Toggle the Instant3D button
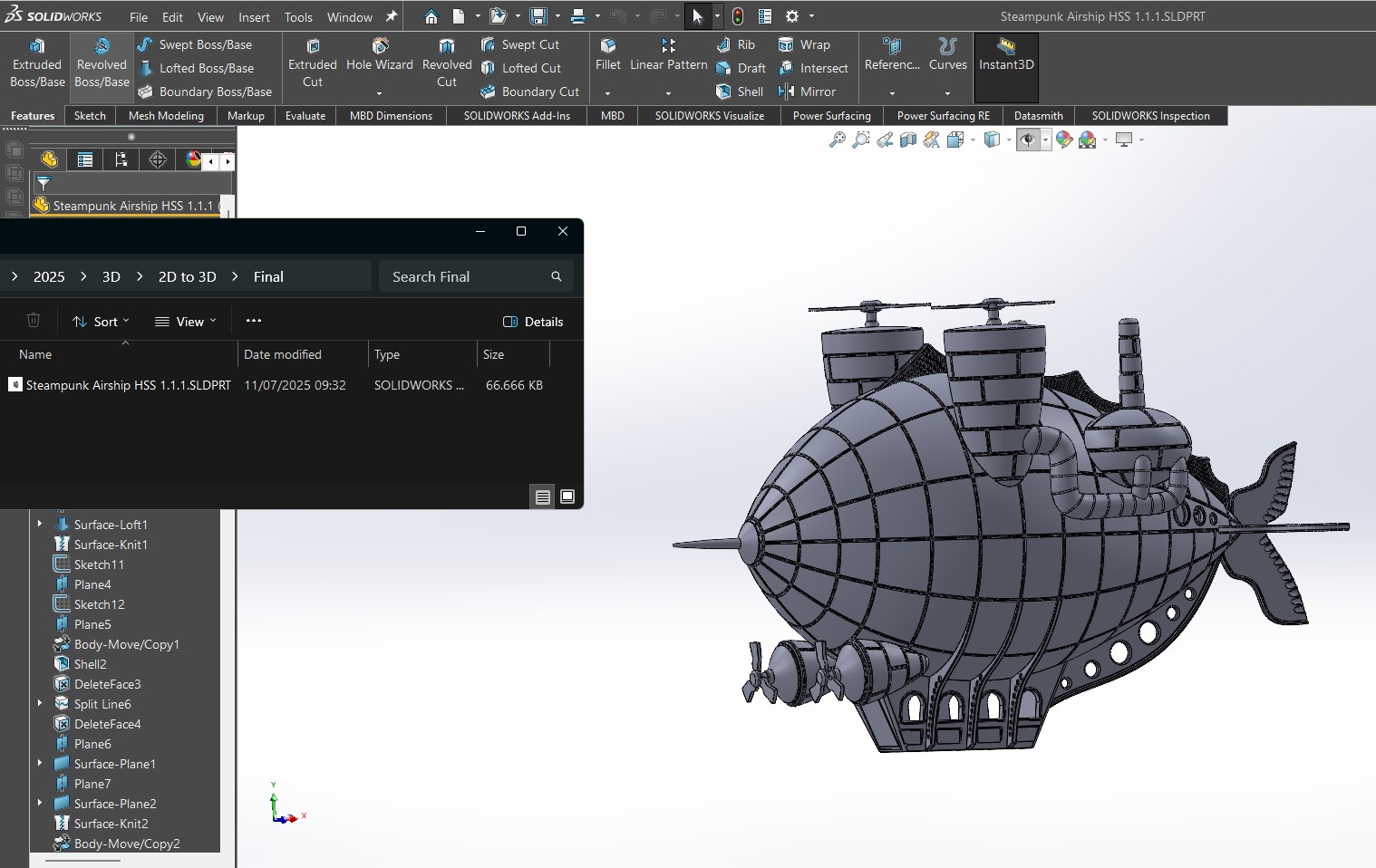 pos(1006,56)
